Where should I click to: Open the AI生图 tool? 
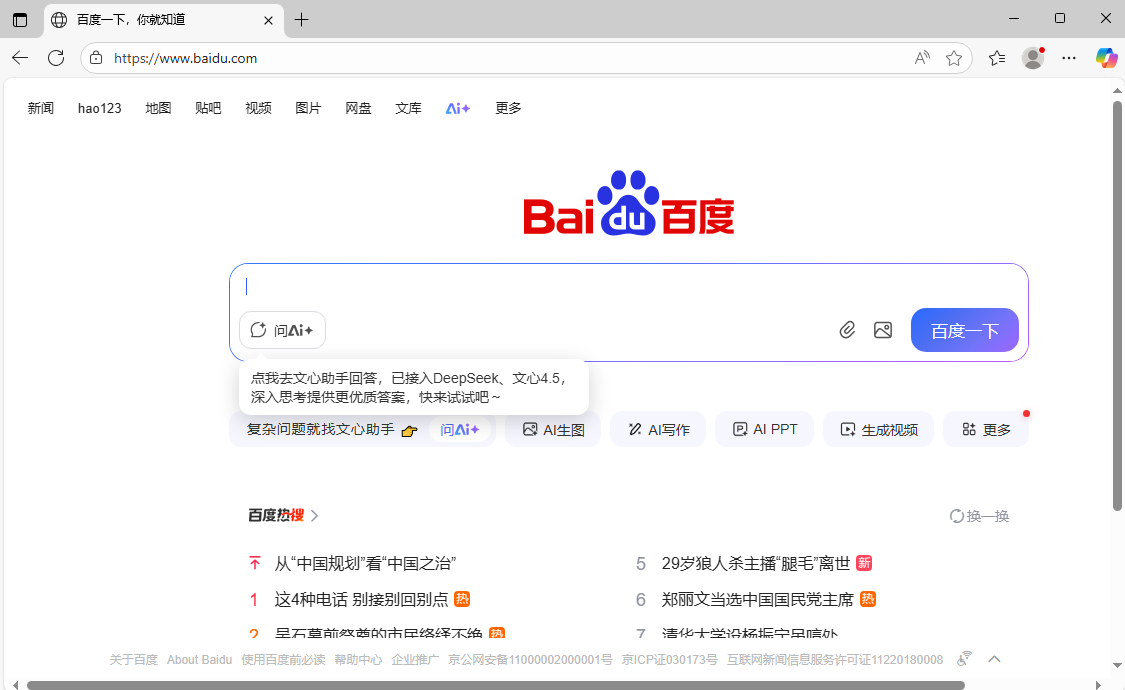[553, 430]
